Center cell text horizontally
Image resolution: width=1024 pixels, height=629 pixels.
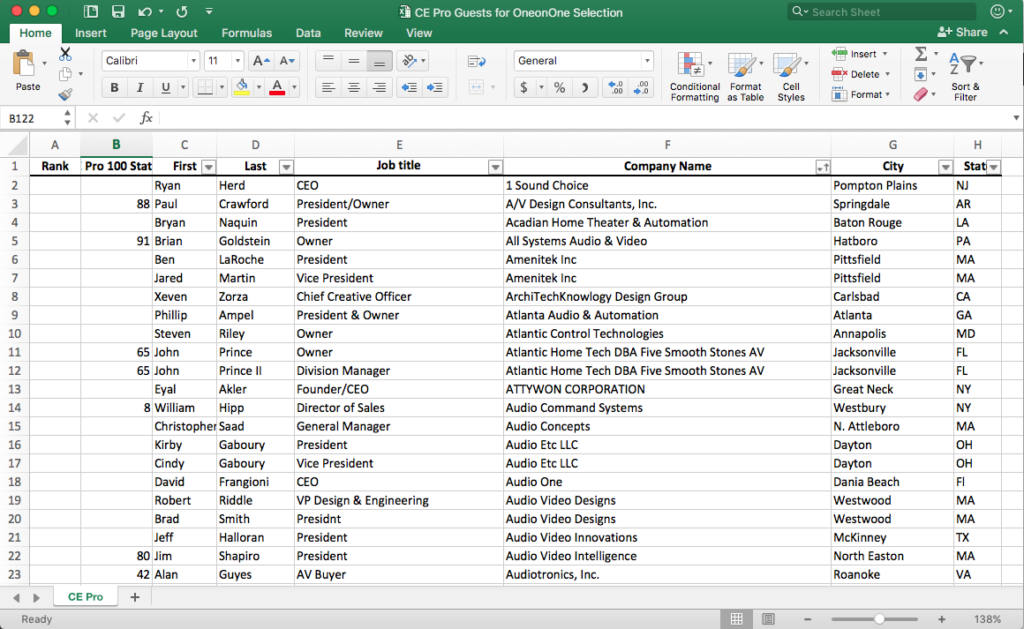tap(353, 88)
